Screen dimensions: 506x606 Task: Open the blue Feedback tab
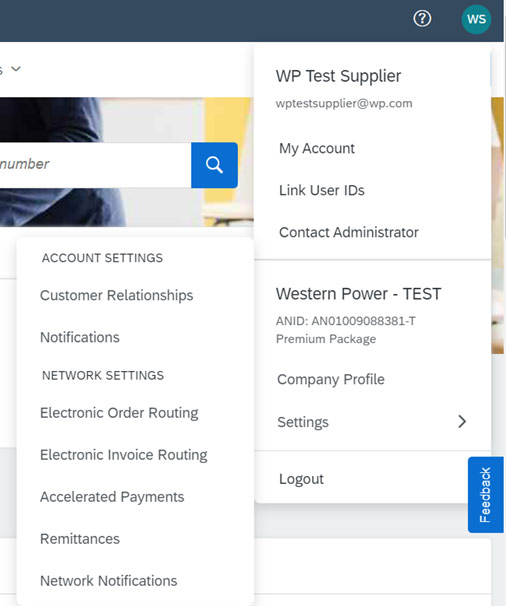tap(486, 495)
